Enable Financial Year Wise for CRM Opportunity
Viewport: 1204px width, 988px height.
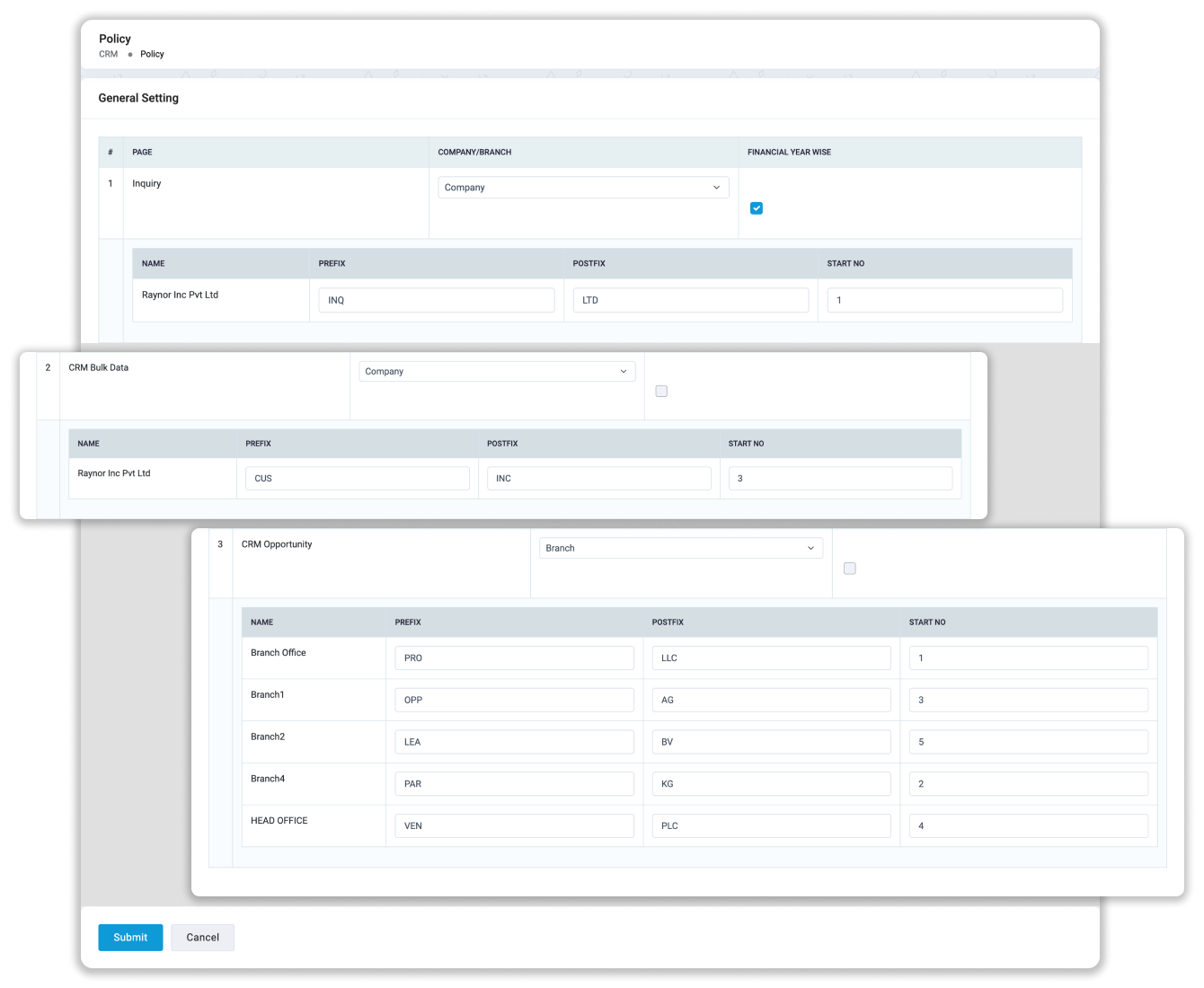tap(849, 568)
